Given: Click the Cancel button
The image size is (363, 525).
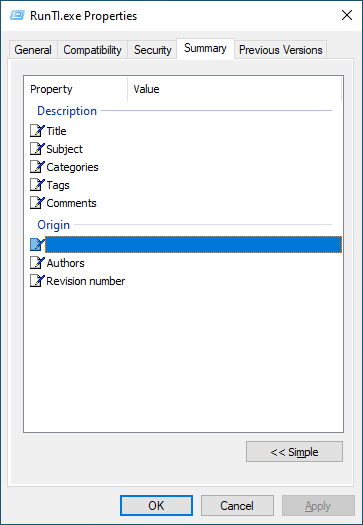Looking at the screenshot, I should (x=237, y=505).
